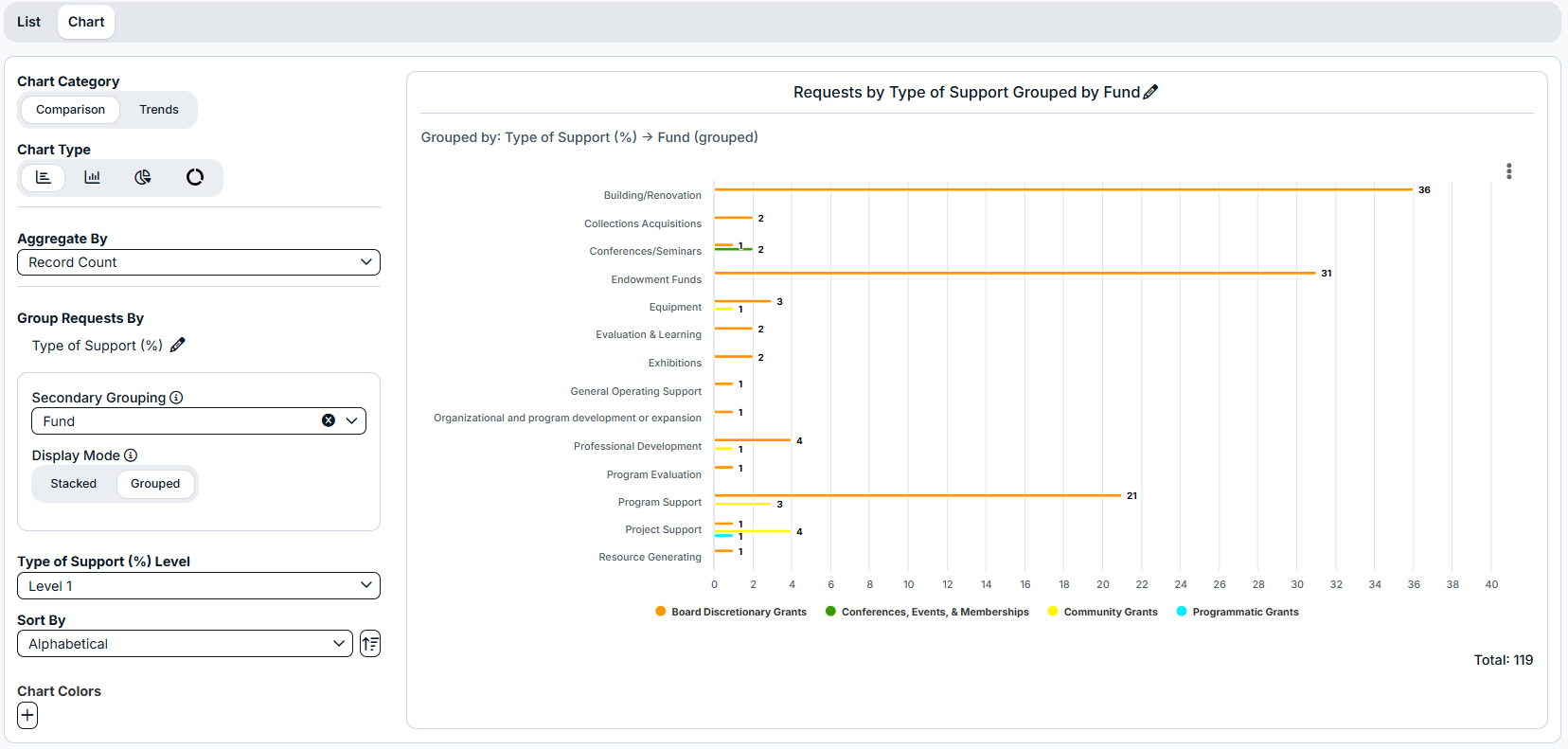Select the vertical column chart type icon
Viewport: 1568px width, 749px height.
93,177
